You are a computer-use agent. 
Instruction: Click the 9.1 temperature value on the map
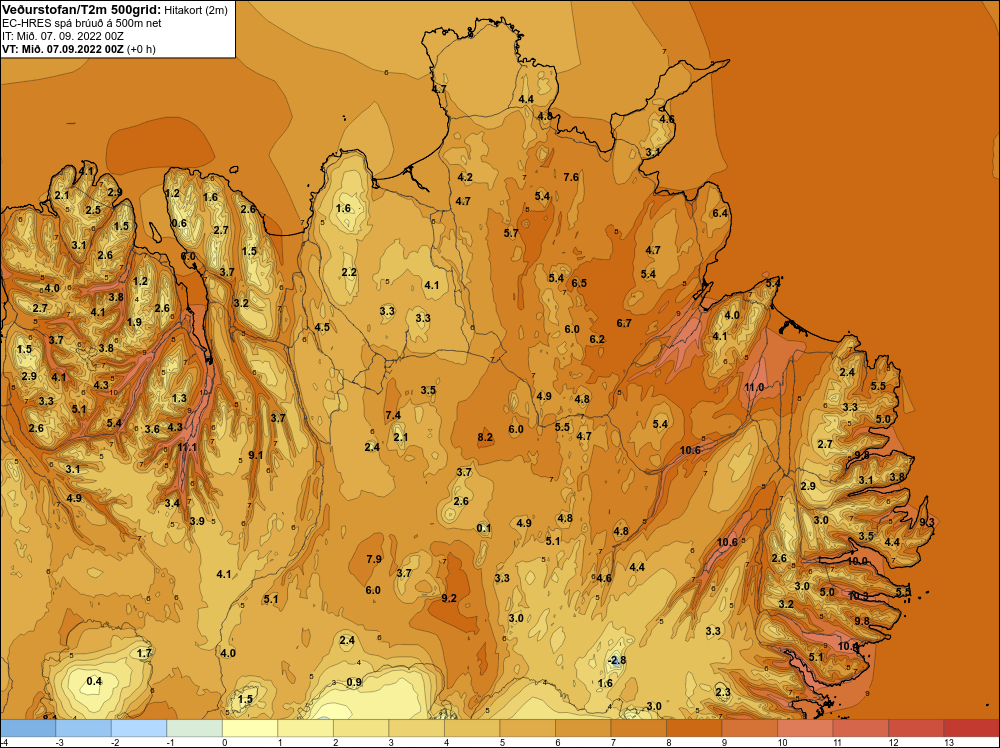[255, 455]
